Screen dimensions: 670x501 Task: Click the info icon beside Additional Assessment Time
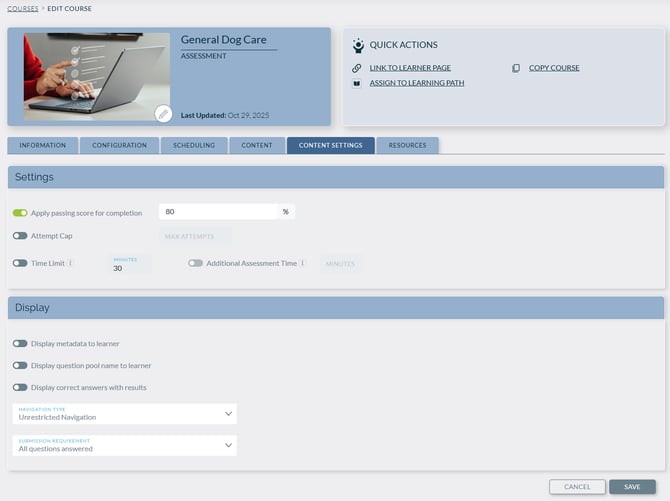click(x=302, y=263)
